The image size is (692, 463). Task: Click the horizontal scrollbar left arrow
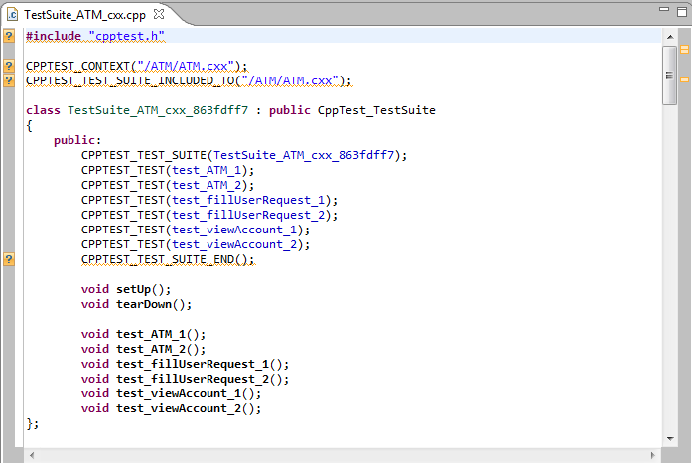click(x=32, y=455)
